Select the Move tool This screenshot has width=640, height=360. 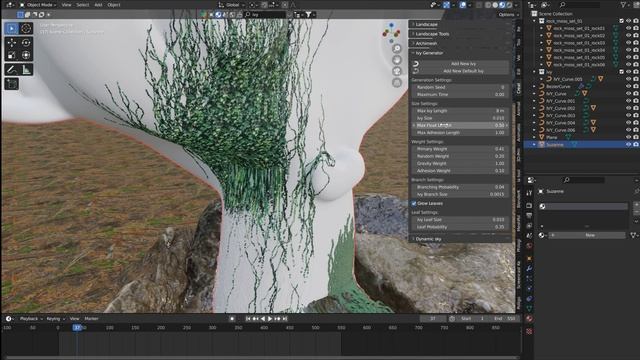click(x=11, y=43)
